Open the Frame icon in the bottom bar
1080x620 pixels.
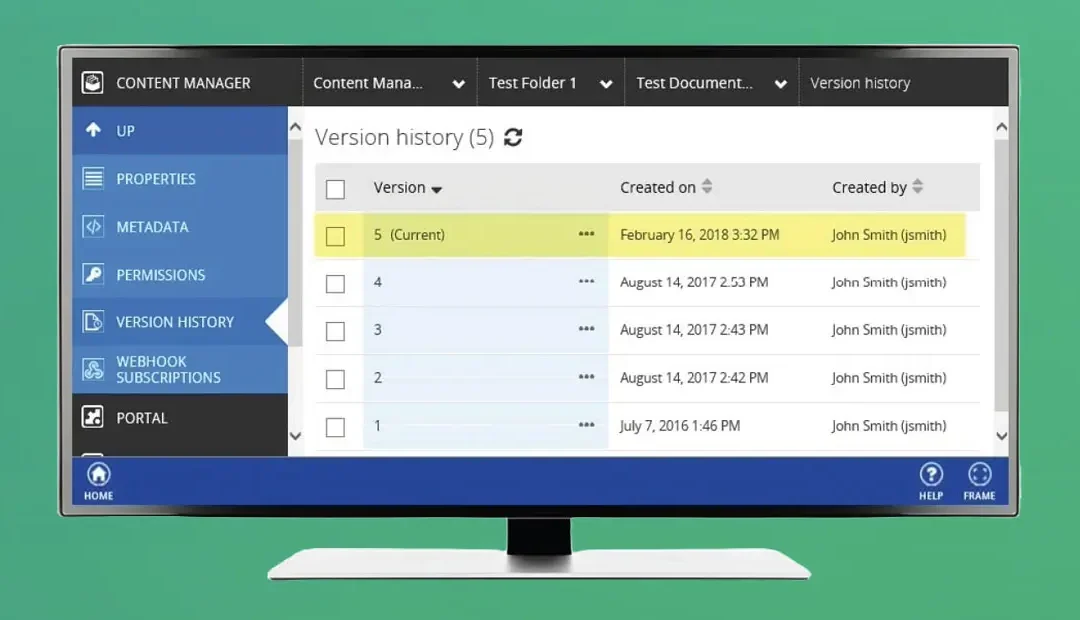point(979,474)
